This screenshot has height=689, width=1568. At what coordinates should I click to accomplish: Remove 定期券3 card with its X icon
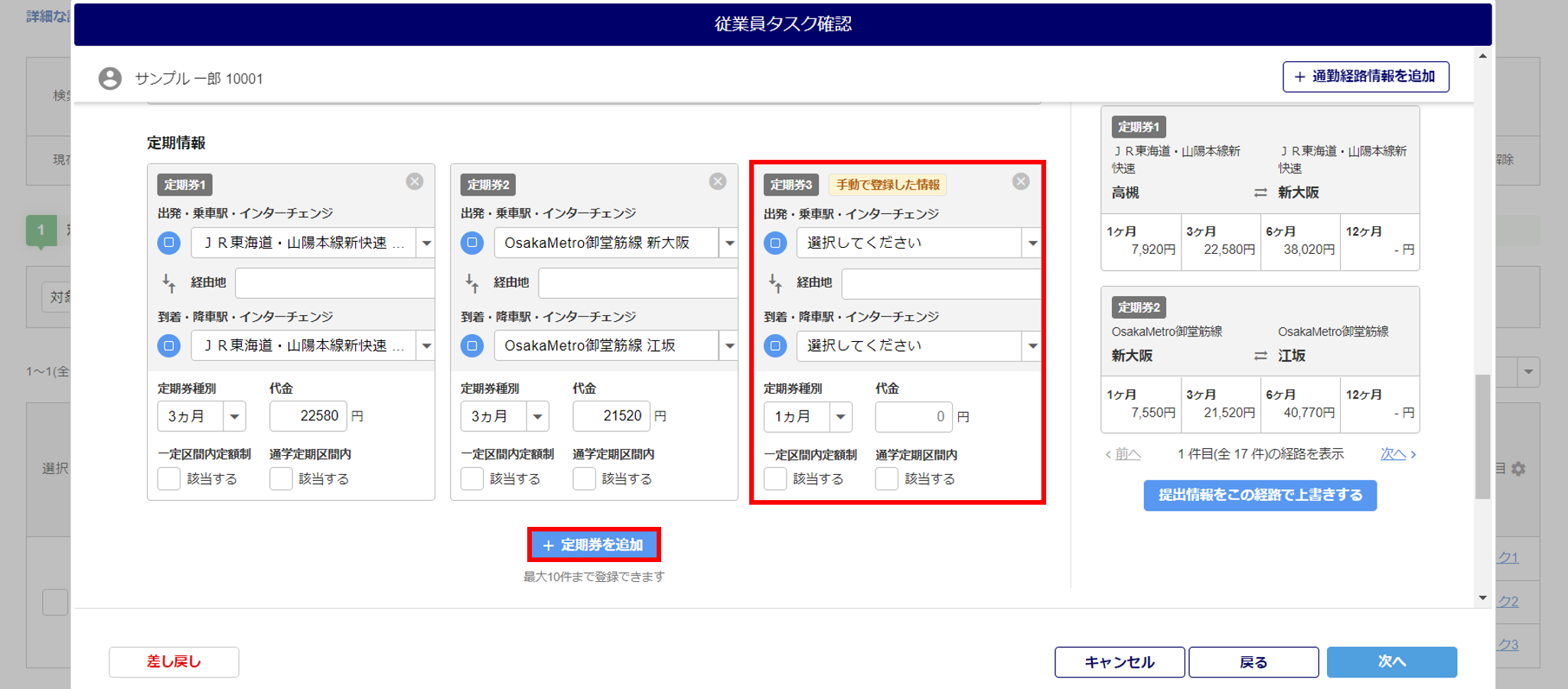[x=1021, y=181]
